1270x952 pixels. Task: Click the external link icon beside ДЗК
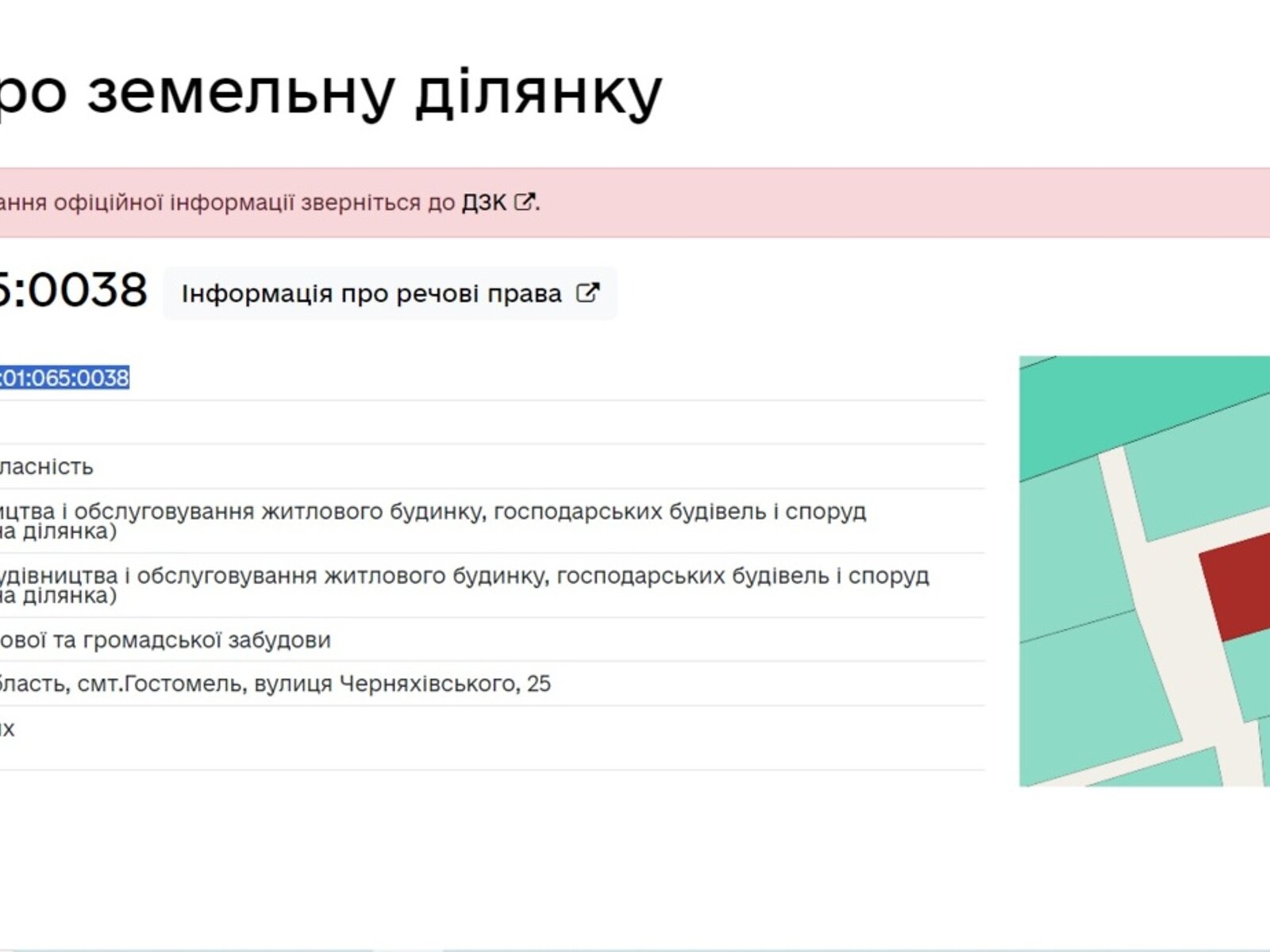(x=524, y=202)
